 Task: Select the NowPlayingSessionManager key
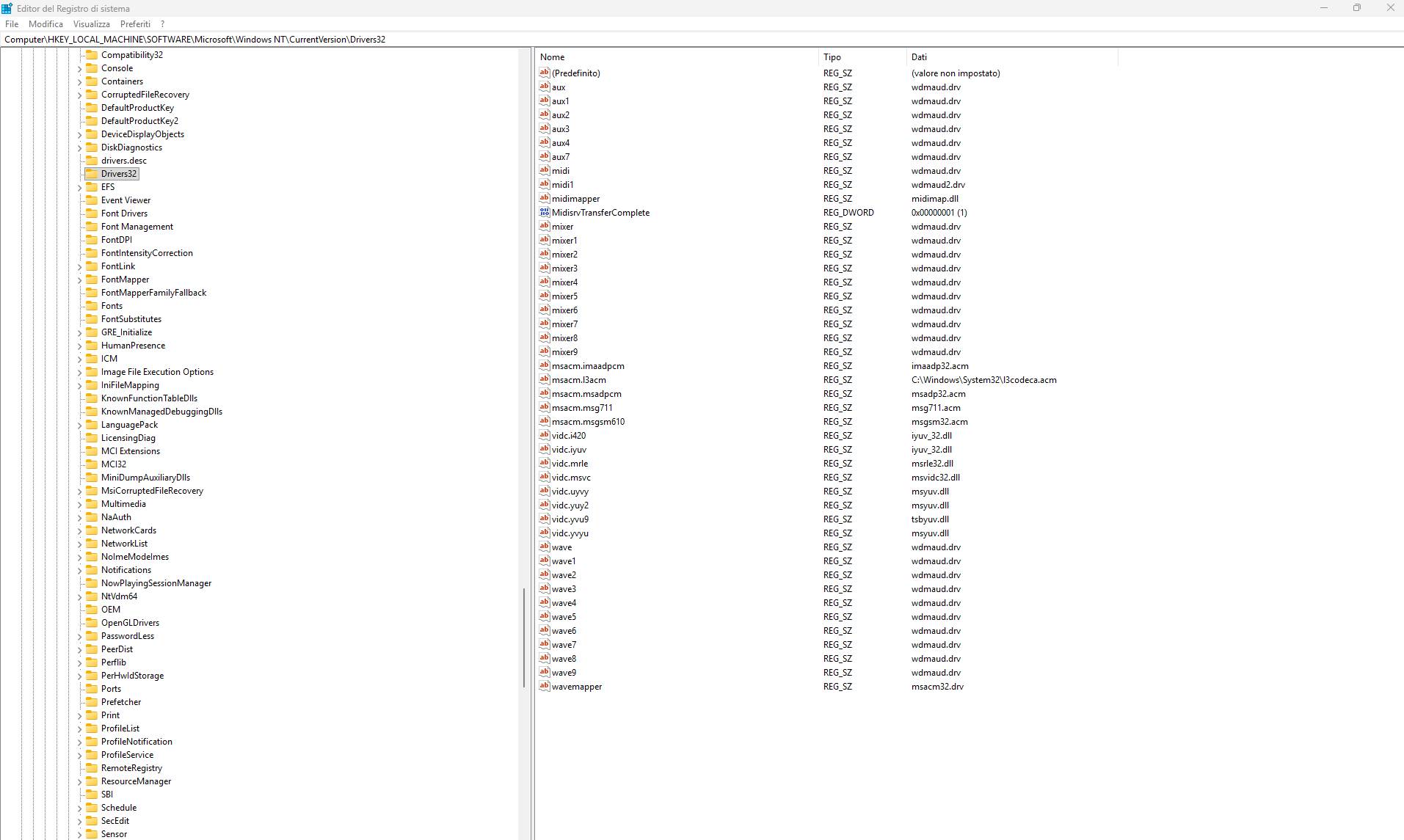pyautogui.click(x=156, y=583)
